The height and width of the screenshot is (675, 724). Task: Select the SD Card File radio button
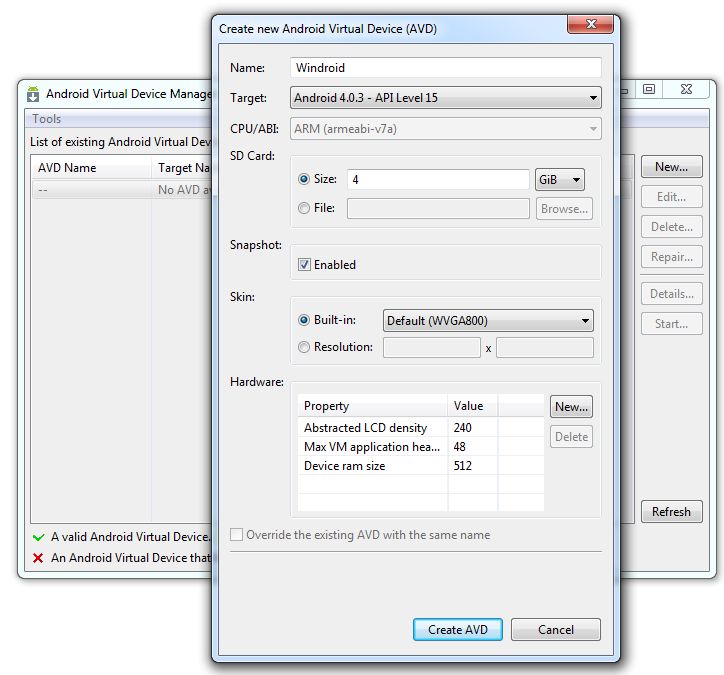tap(304, 208)
